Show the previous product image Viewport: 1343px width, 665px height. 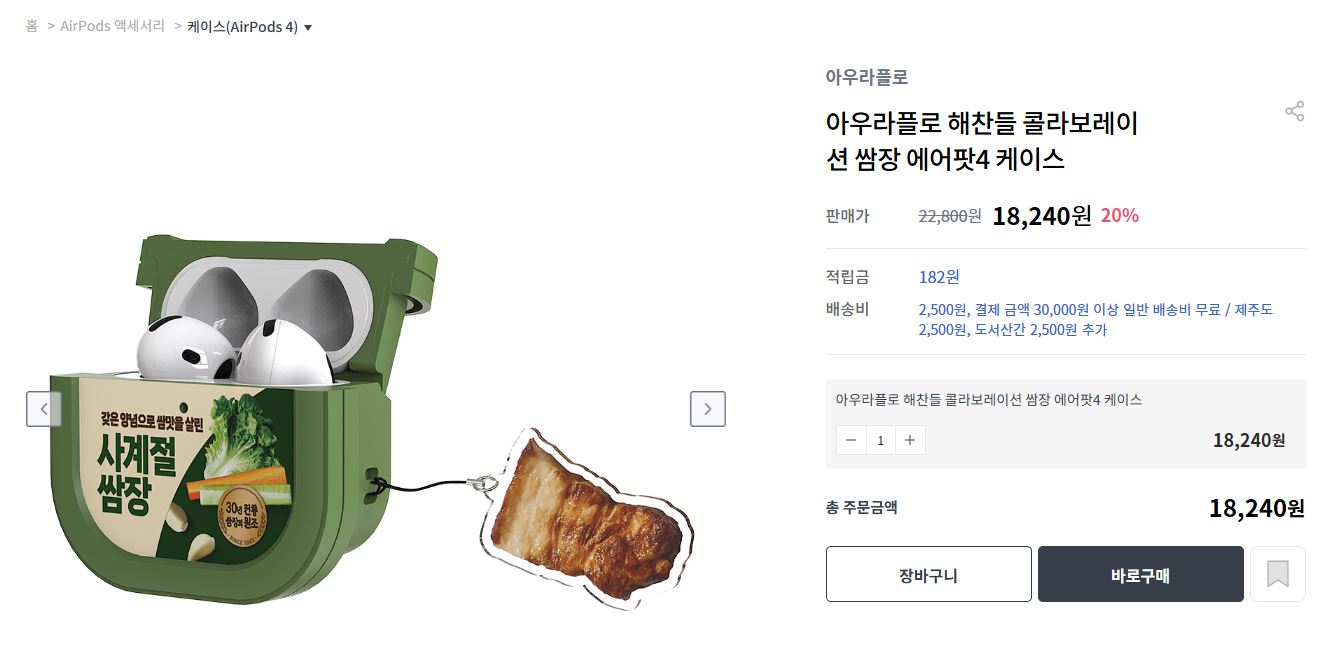click(x=44, y=408)
